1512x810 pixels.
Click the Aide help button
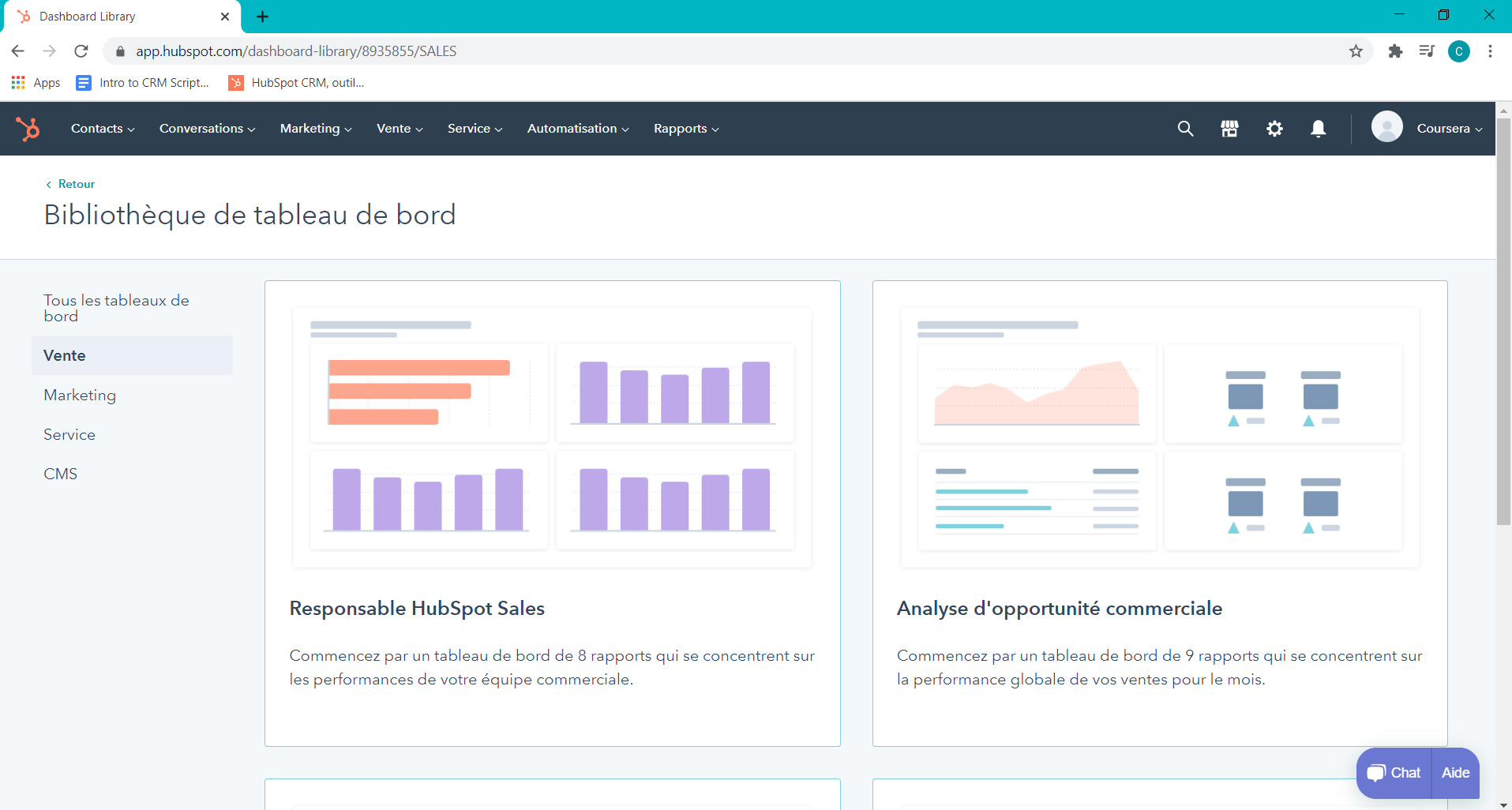pyautogui.click(x=1455, y=773)
